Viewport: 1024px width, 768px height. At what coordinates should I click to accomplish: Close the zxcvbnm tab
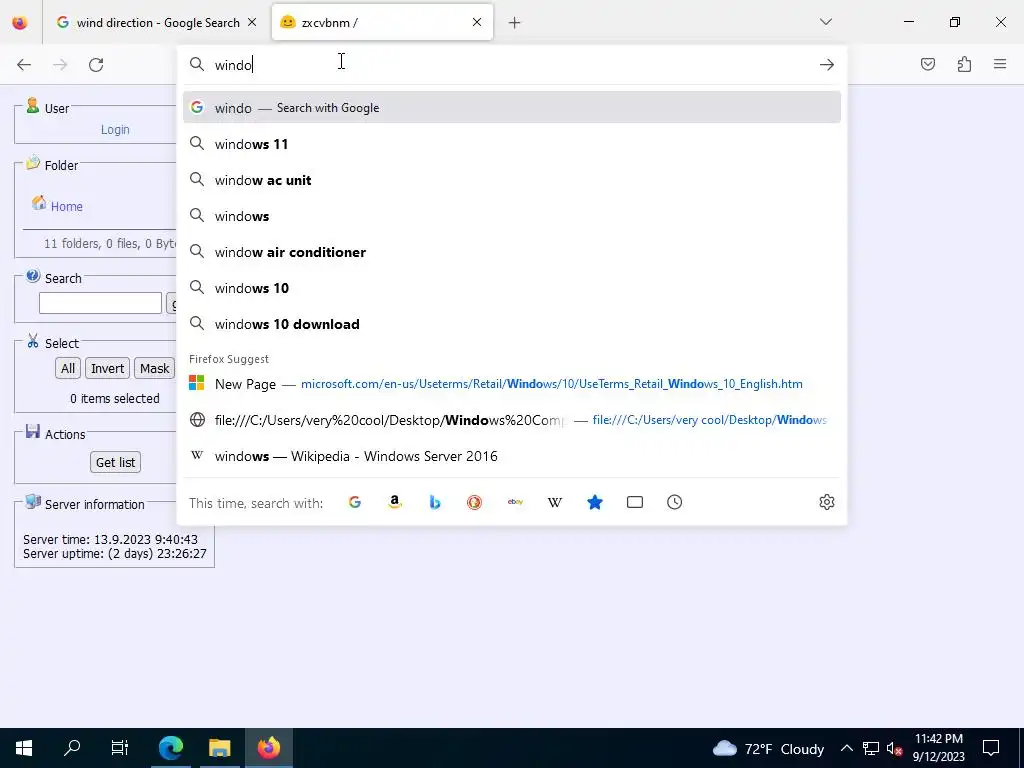click(477, 22)
